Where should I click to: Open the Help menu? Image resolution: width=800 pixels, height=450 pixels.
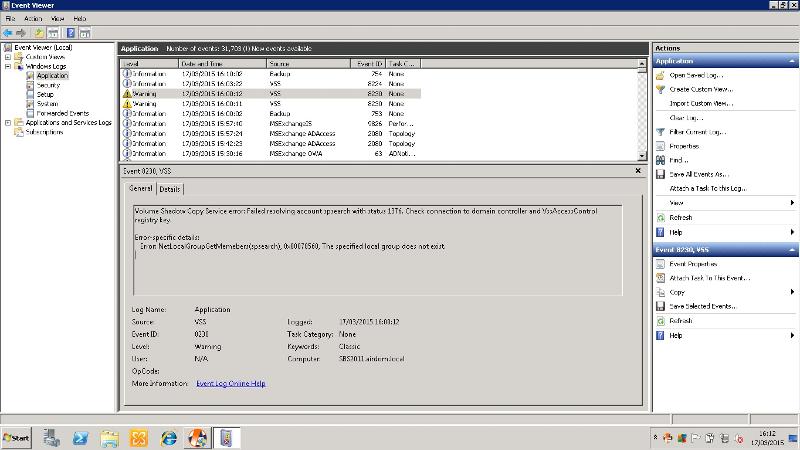click(x=80, y=18)
